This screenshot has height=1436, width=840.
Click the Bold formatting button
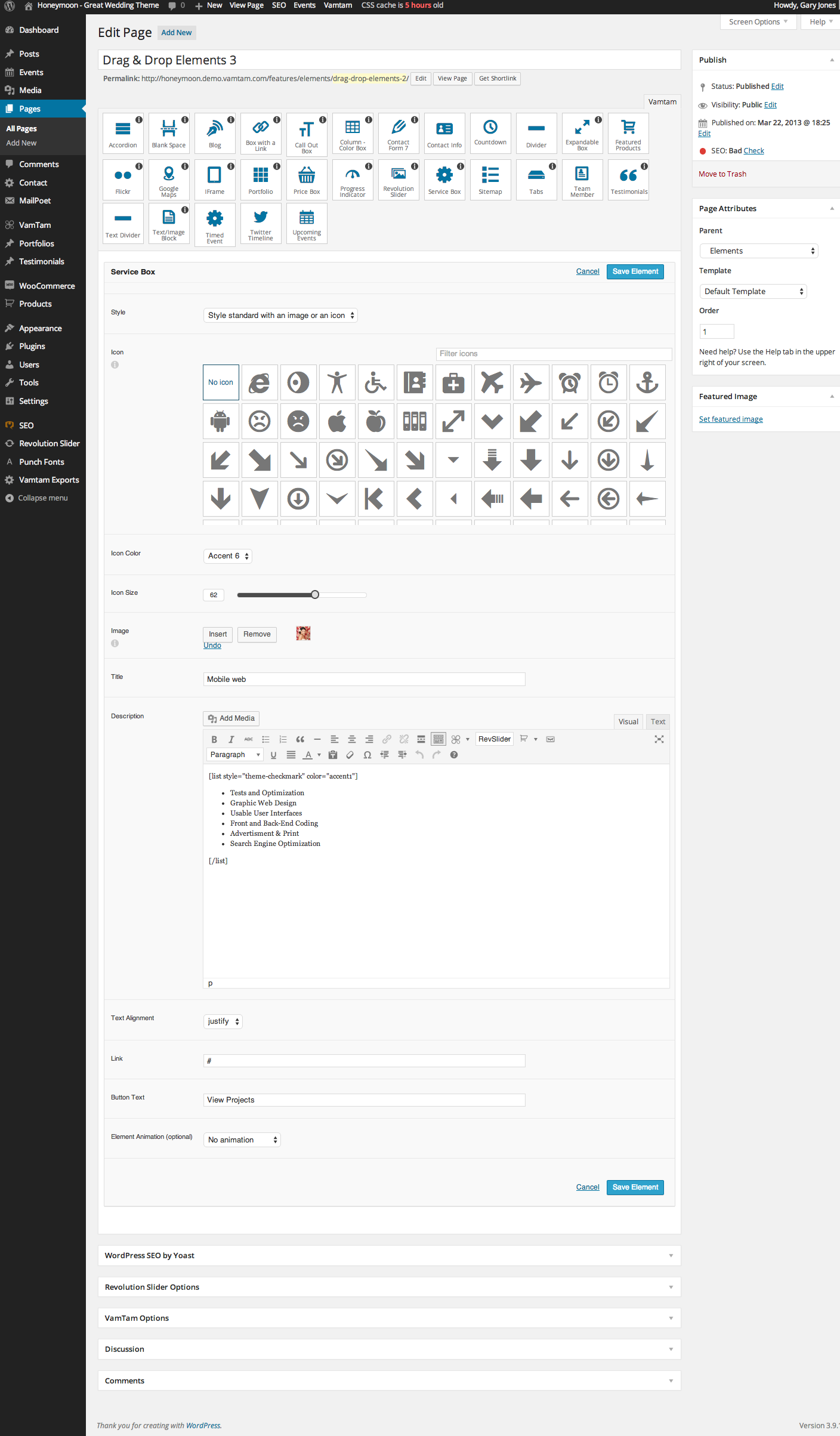(x=214, y=739)
